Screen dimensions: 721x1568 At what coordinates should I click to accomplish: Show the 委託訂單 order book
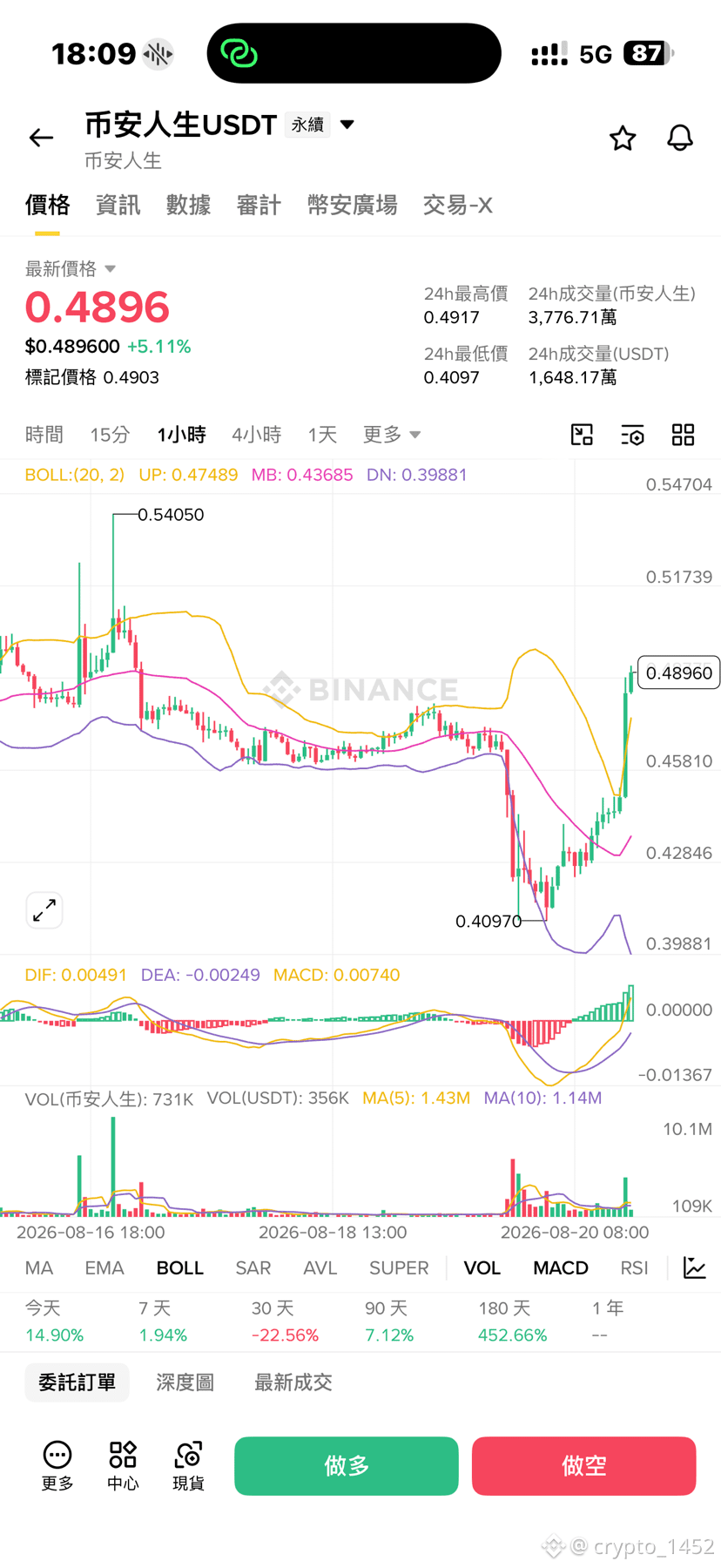tap(77, 1382)
